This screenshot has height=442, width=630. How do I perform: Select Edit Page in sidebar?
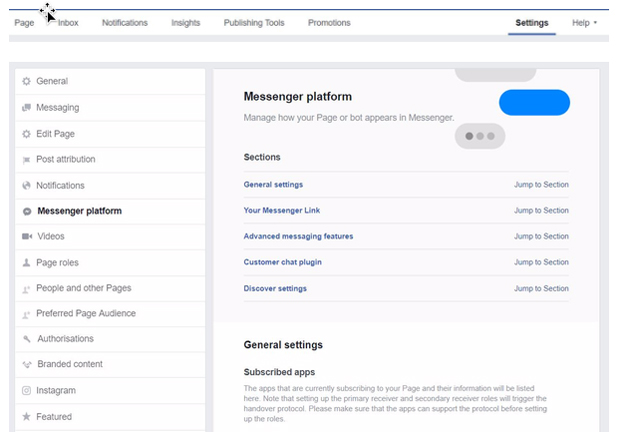coord(110,134)
